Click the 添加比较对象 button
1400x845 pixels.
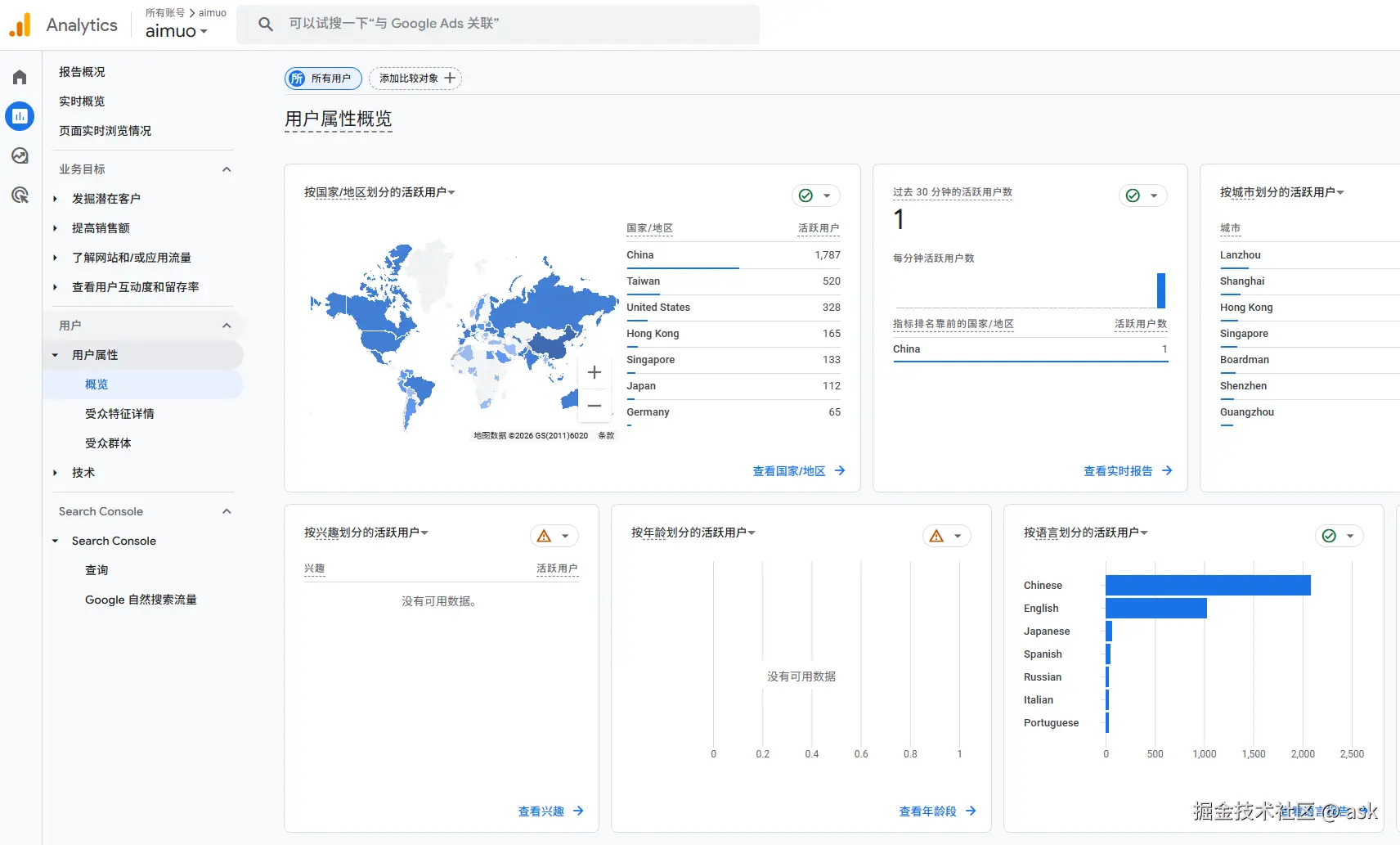click(x=415, y=78)
